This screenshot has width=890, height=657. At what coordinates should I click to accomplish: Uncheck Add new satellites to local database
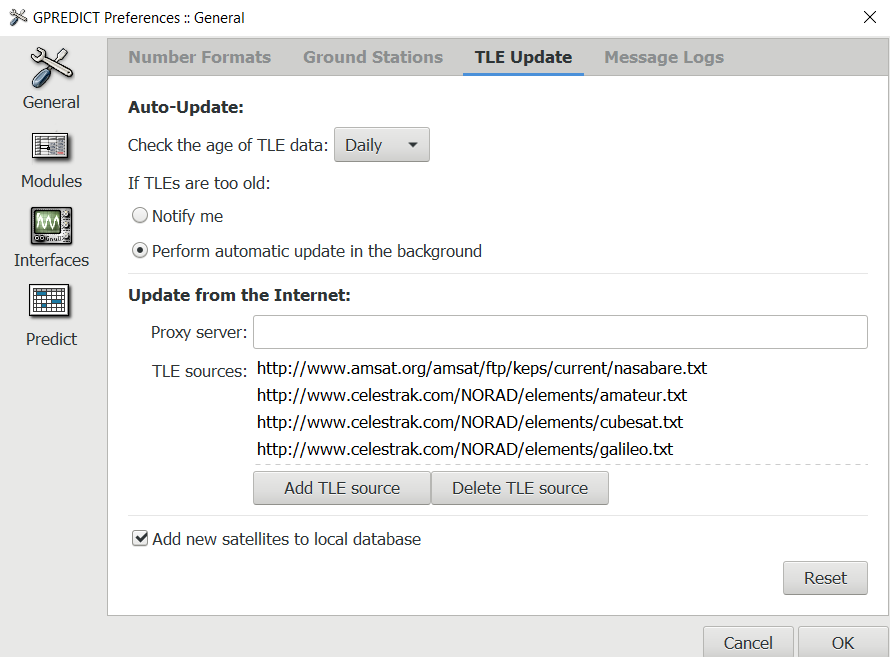tap(140, 538)
